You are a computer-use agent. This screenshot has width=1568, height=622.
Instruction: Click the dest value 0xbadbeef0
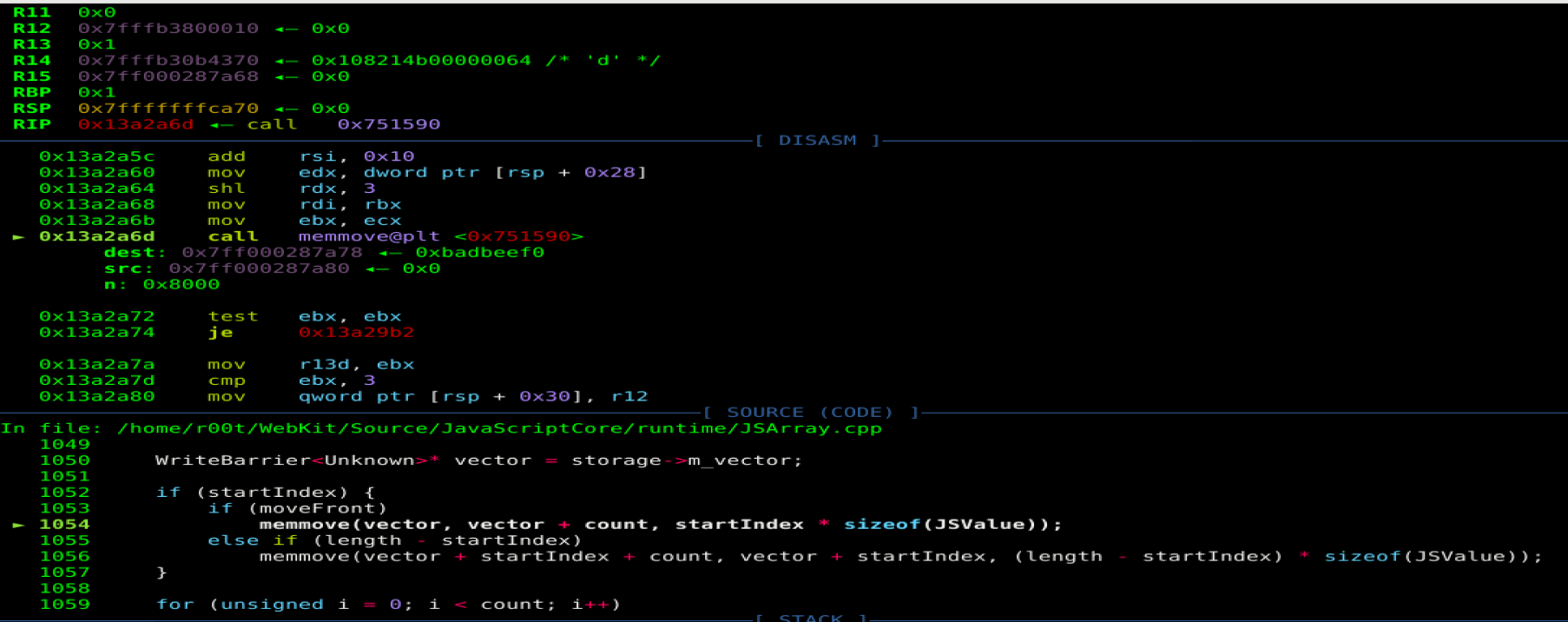tap(479, 253)
